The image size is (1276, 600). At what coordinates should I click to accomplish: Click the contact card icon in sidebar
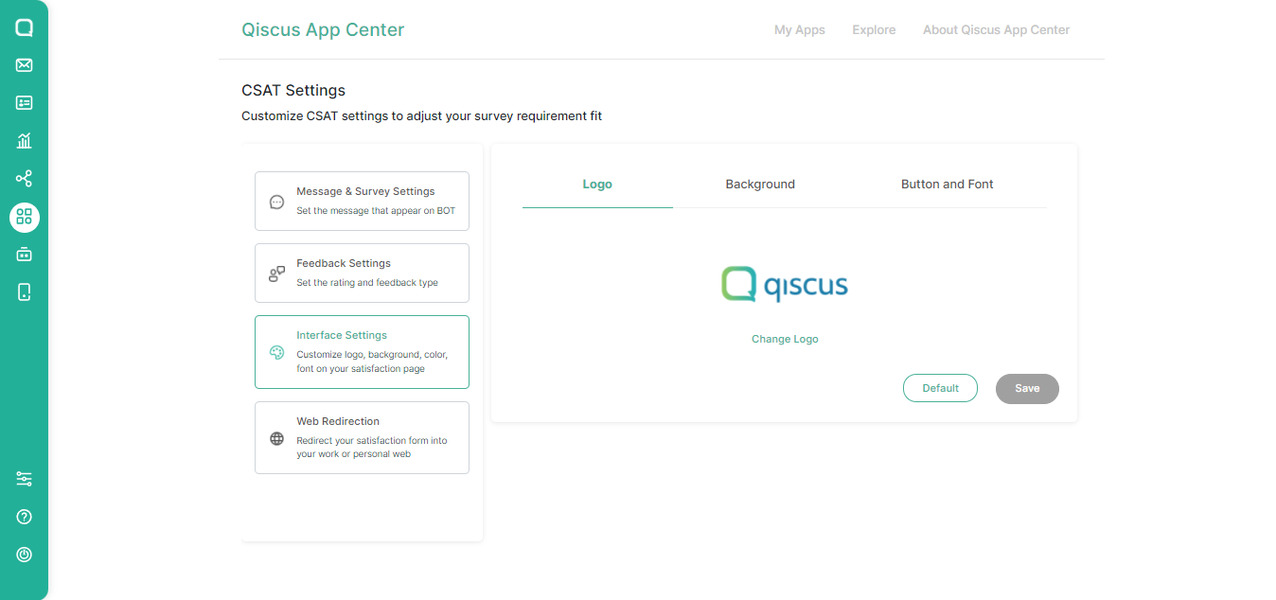23,102
